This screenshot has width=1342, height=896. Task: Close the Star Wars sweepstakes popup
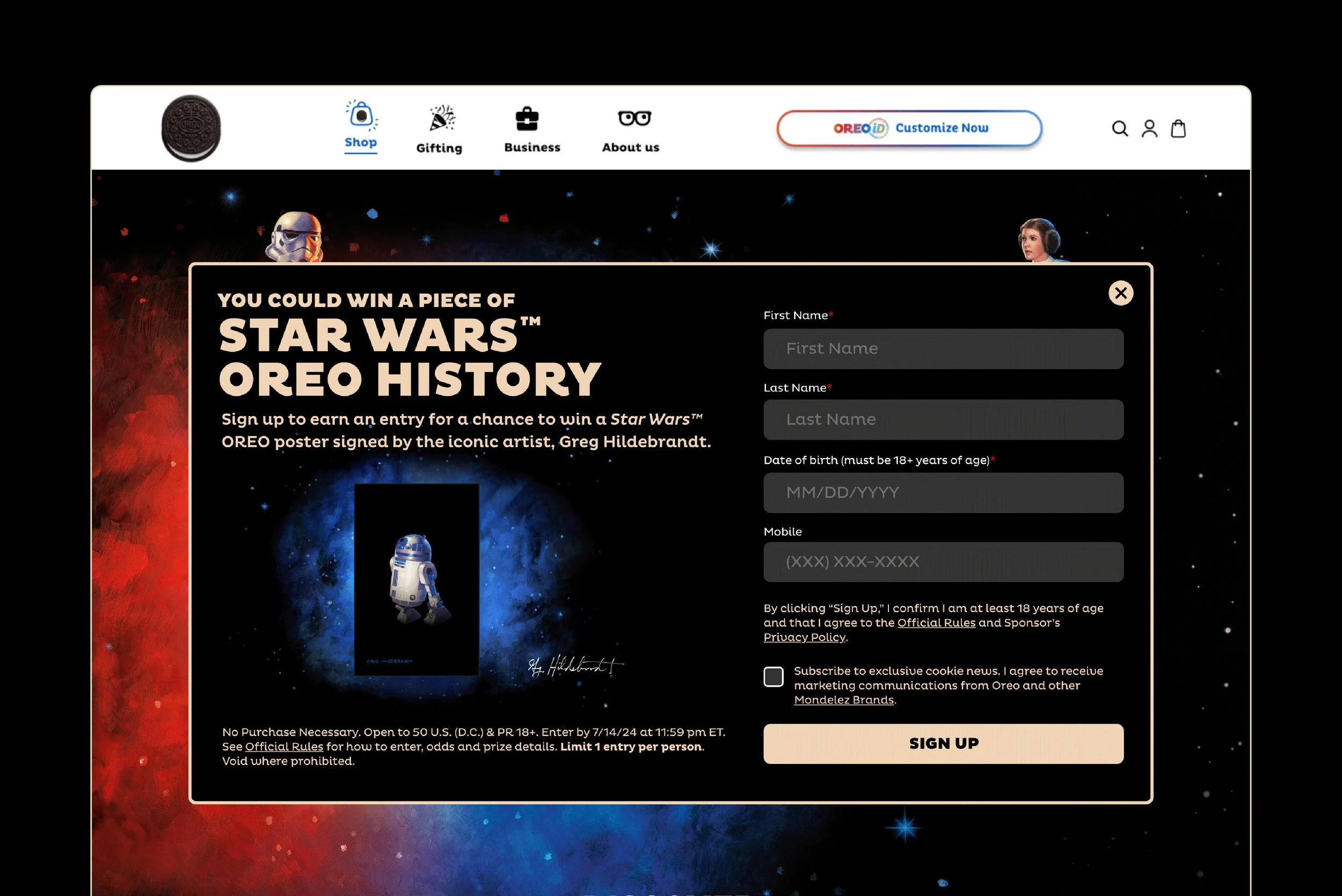(x=1120, y=293)
